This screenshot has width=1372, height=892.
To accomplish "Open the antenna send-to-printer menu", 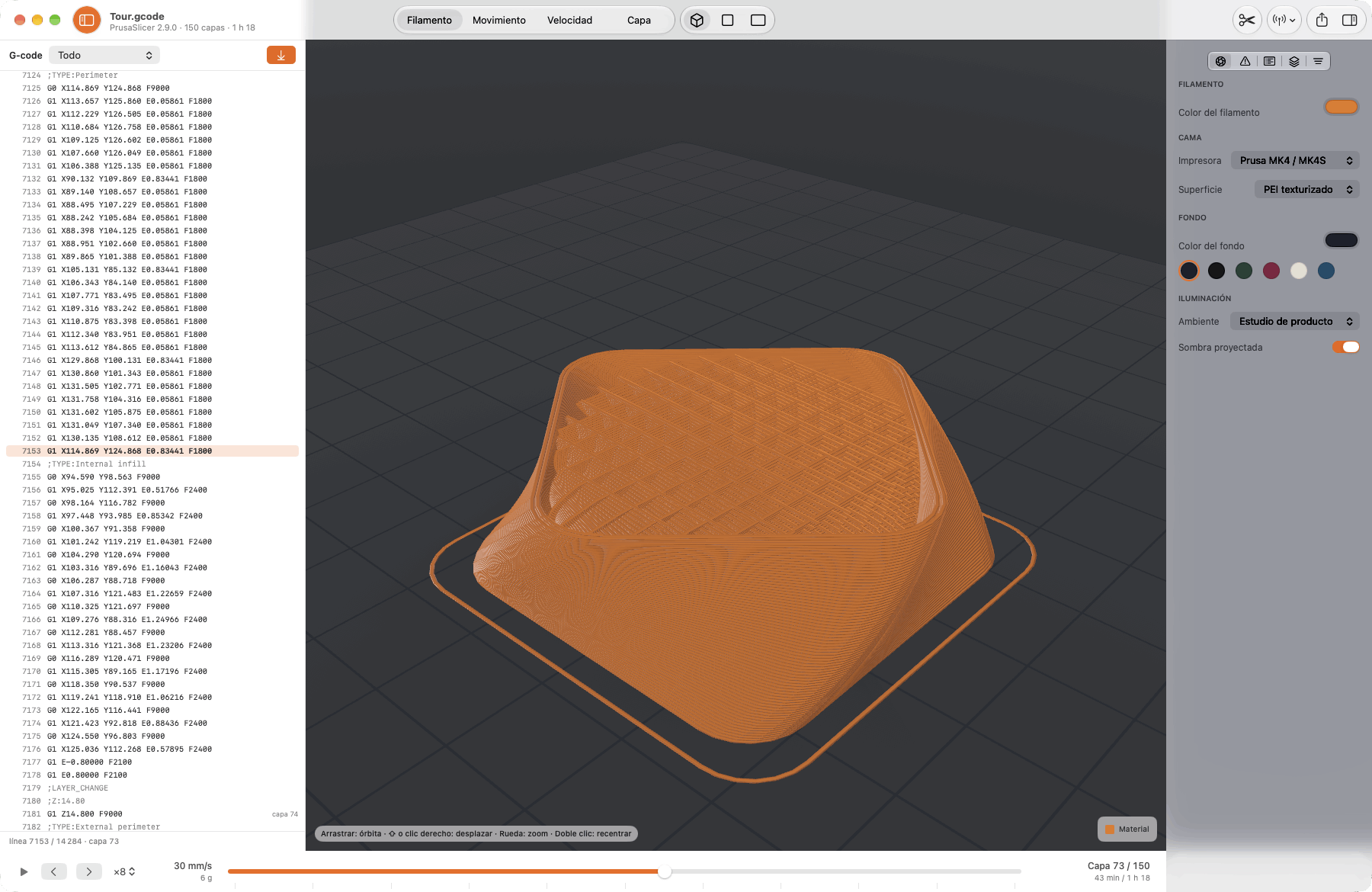I will (1284, 21).
